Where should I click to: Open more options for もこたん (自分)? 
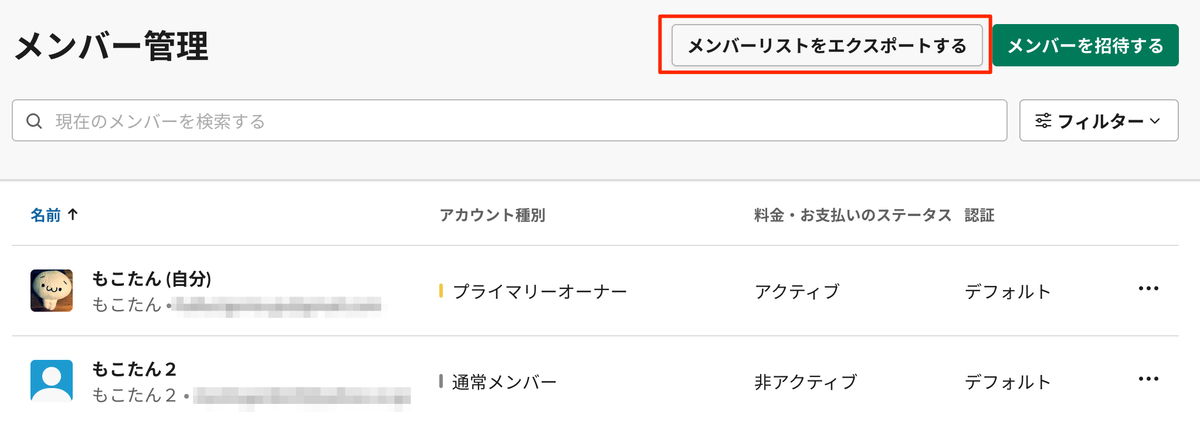pyautogui.click(x=1148, y=289)
